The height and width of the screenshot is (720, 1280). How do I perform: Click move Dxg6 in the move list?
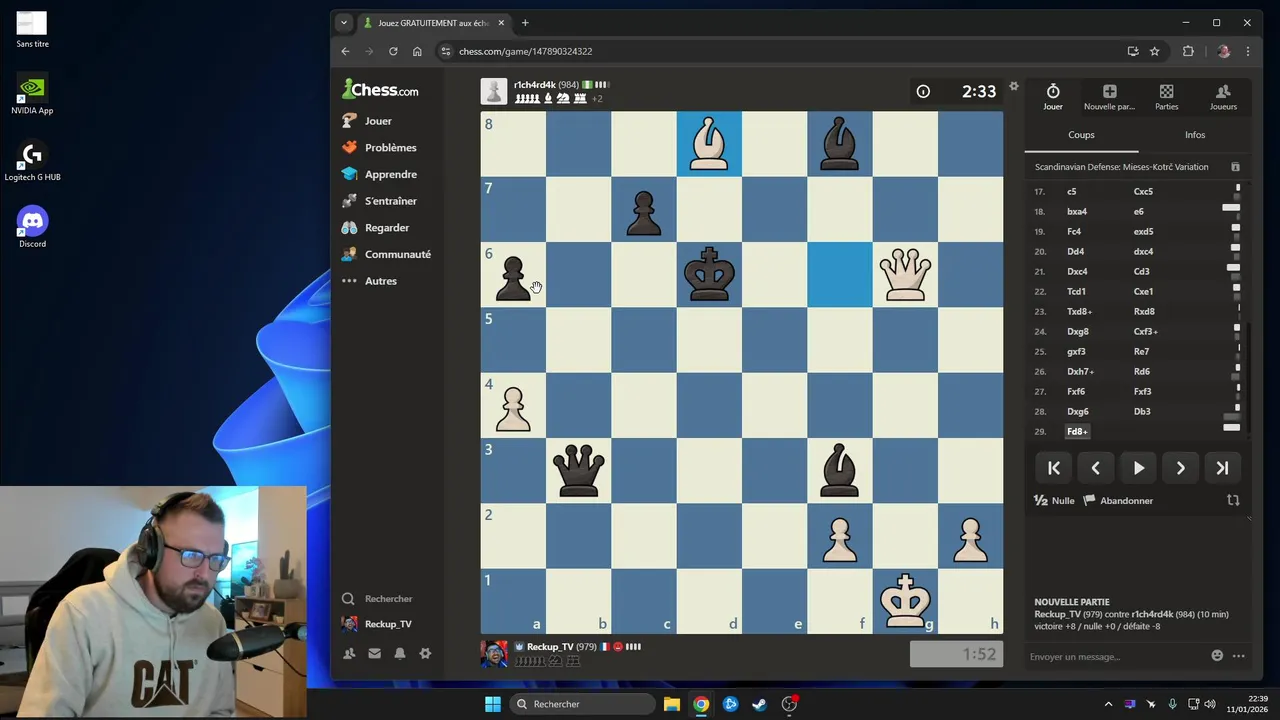(x=1077, y=411)
